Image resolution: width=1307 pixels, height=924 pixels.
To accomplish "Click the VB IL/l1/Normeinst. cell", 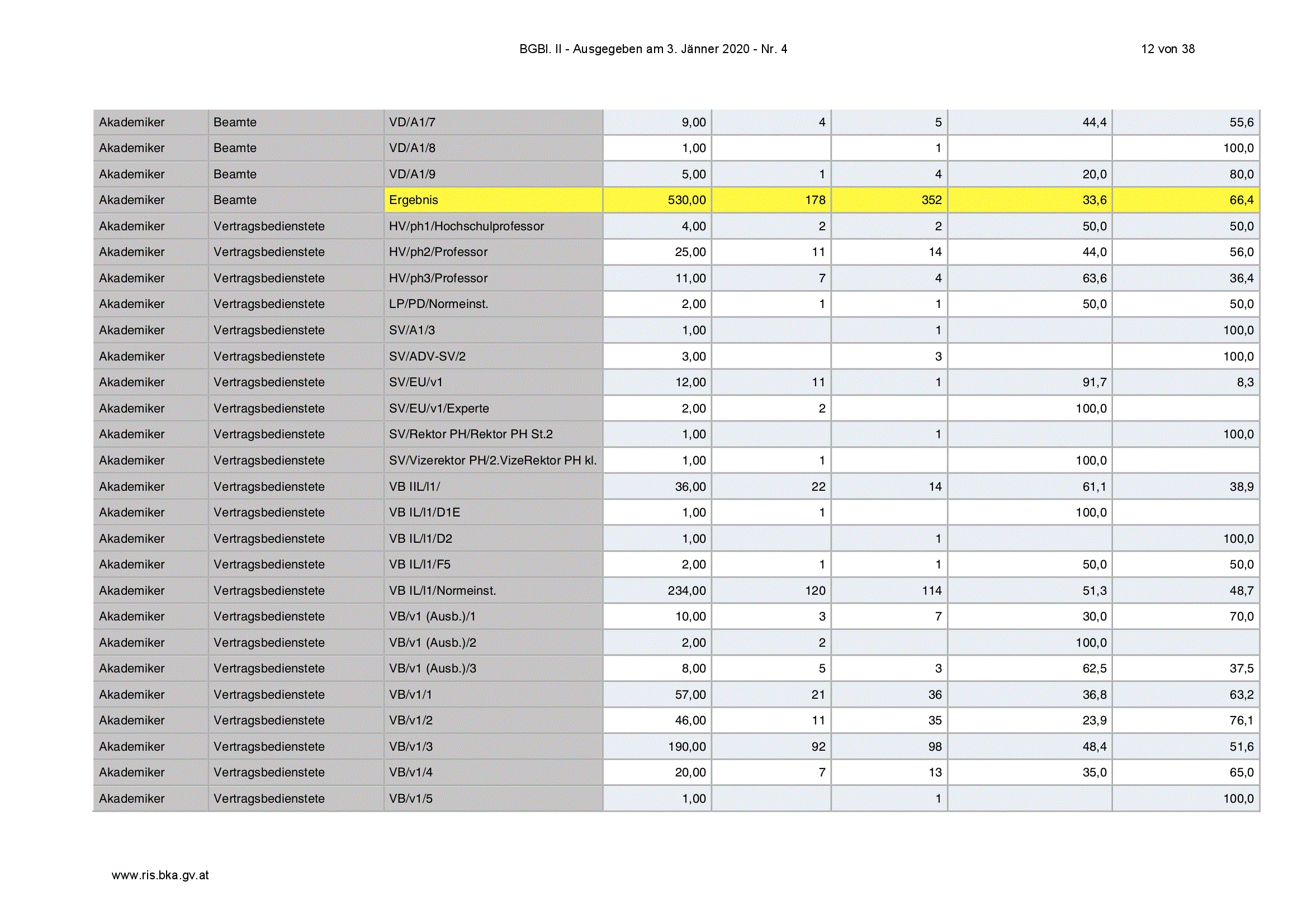I will click(x=494, y=590).
